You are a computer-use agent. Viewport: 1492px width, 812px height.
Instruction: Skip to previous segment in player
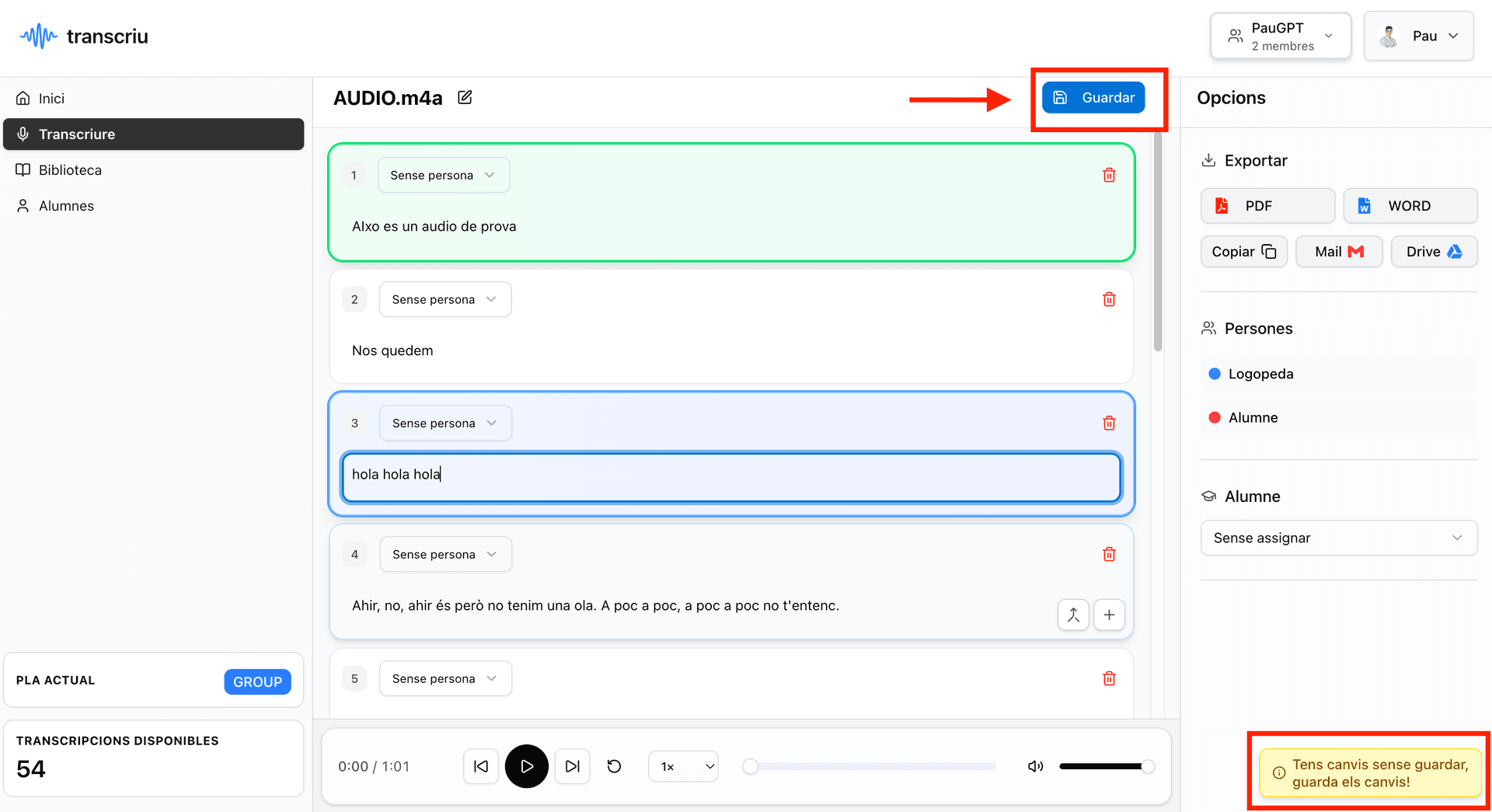(x=481, y=767)
